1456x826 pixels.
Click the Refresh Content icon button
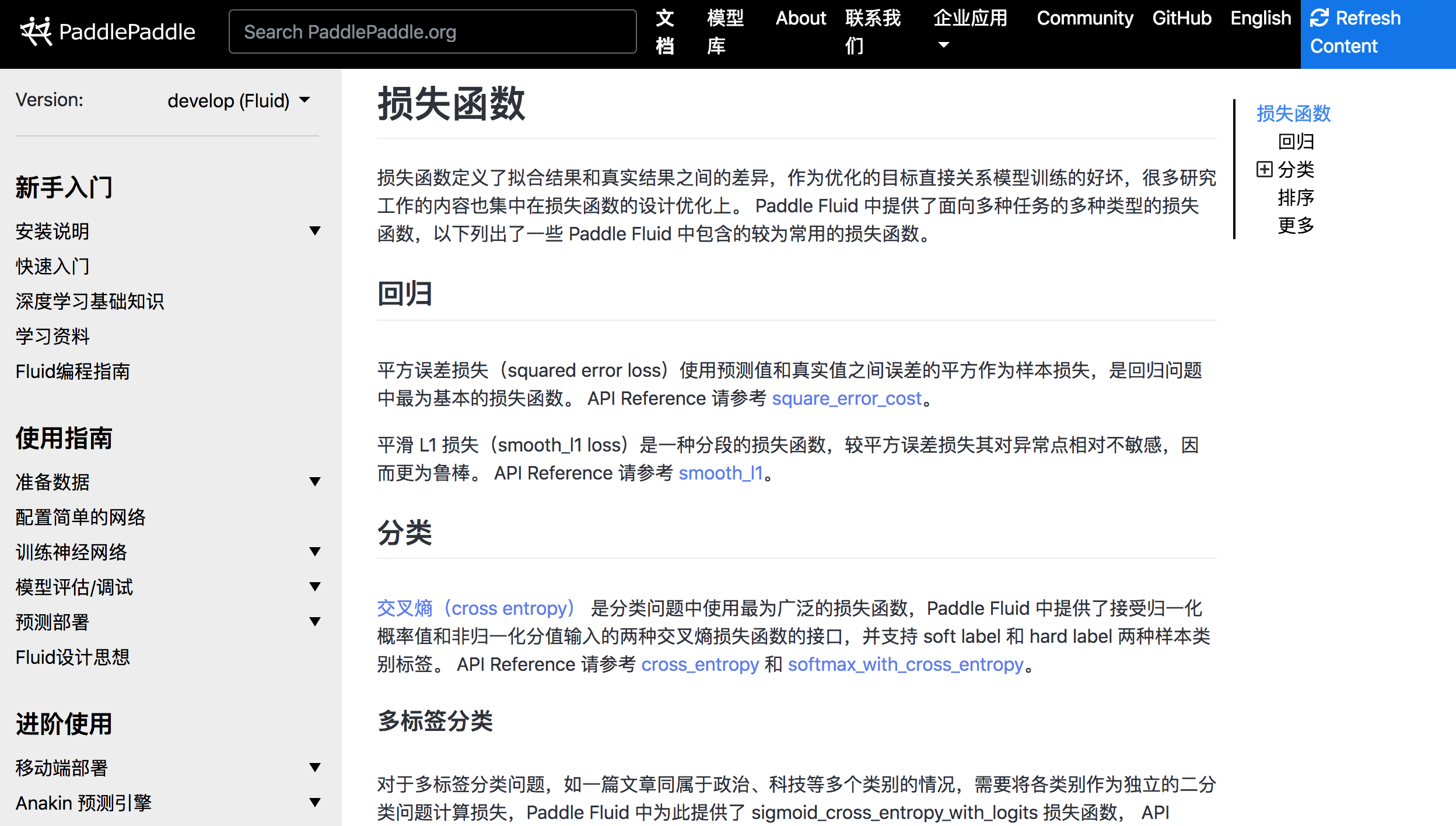(x=1319, y=18)
